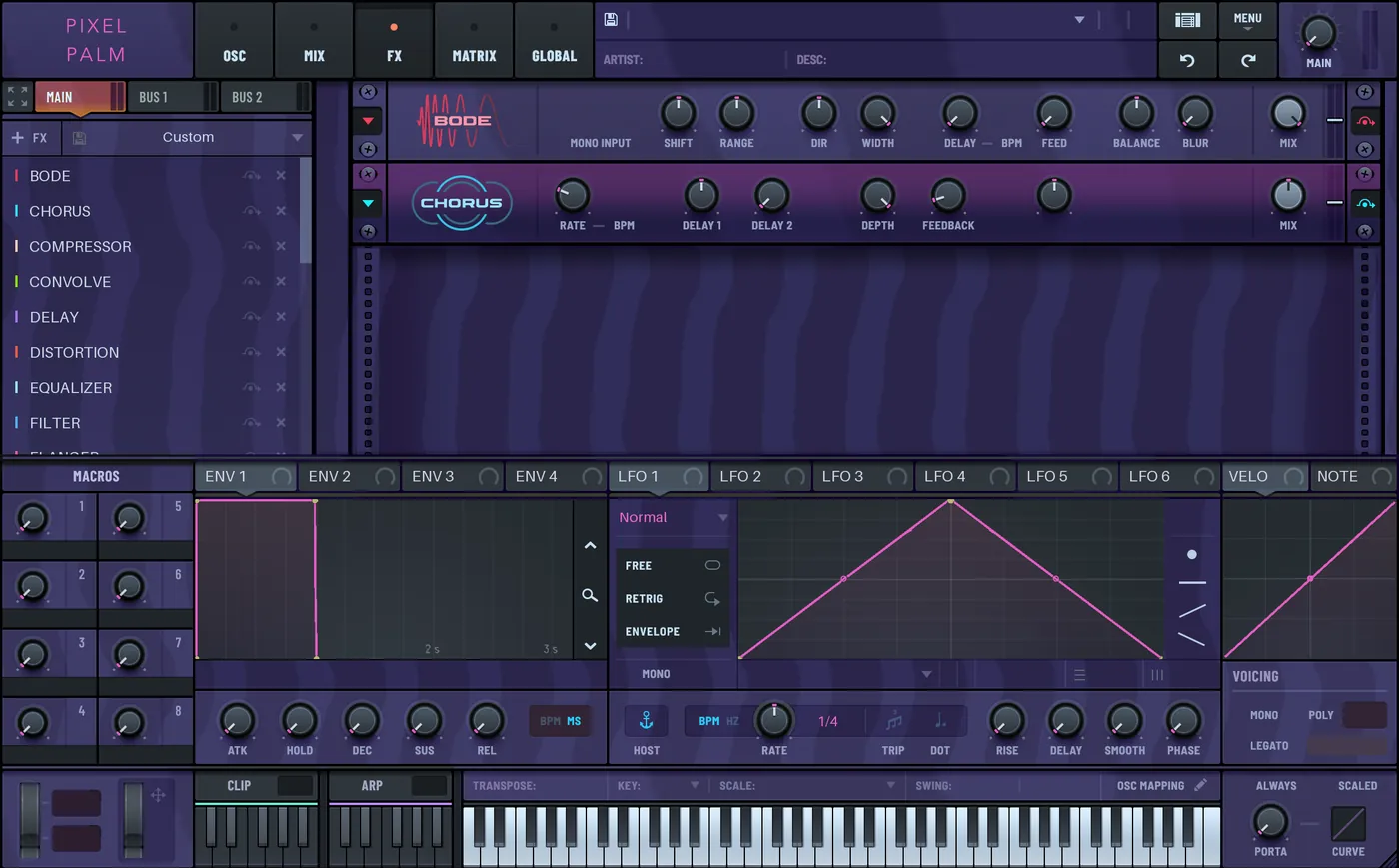Click the + FX add button
The height and width of the screenshot is (868, 1399).
pyautogui.click(x=30, y=138)
